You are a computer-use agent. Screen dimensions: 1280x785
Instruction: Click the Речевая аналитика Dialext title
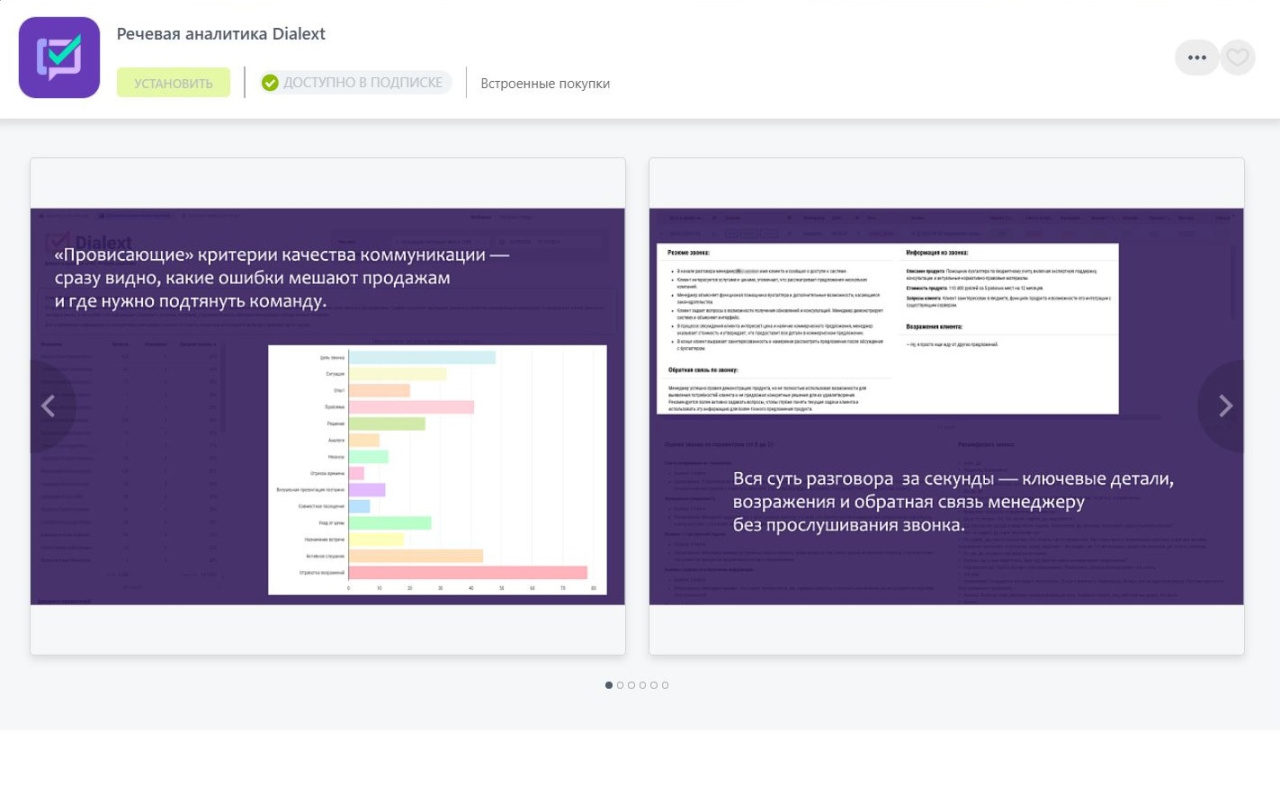(x=221, y=34)
